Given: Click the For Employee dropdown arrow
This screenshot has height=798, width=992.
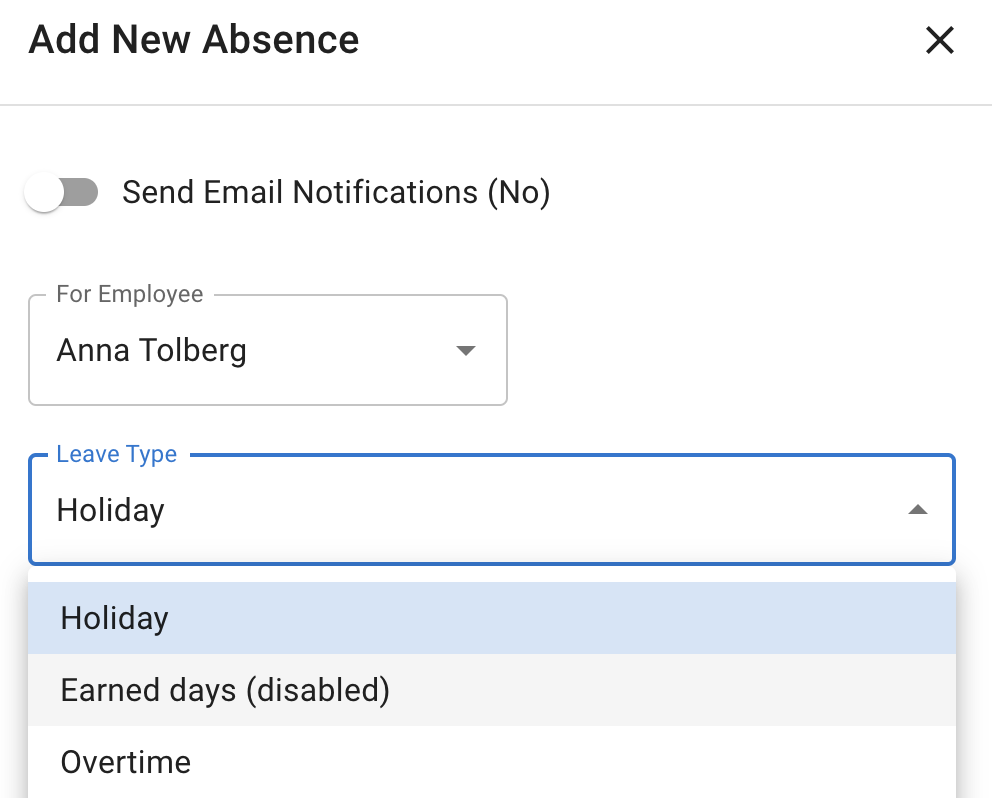Looking at the screenshot, I should 465,350.
